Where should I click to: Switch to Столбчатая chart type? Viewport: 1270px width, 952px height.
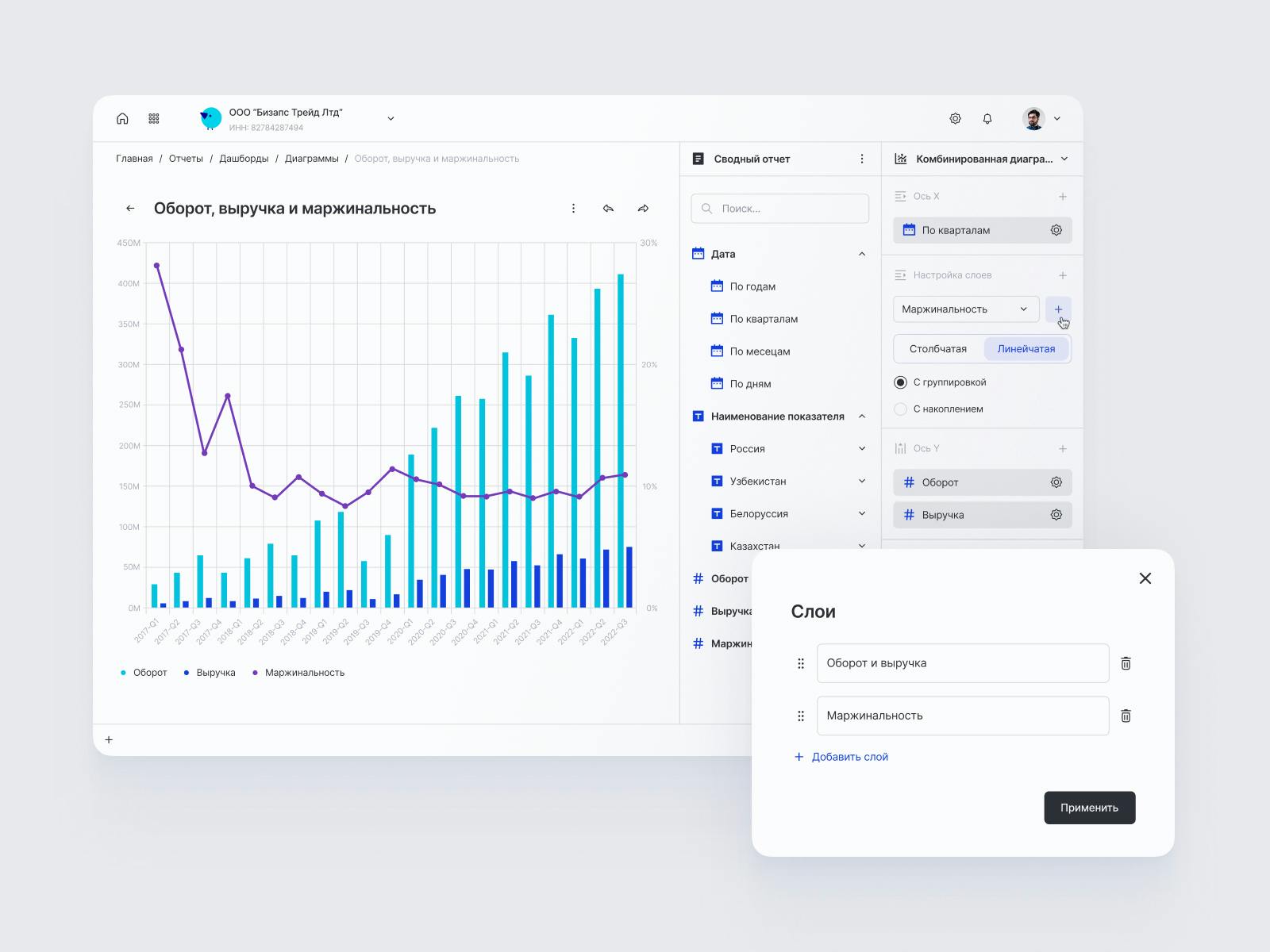(938, 349)
